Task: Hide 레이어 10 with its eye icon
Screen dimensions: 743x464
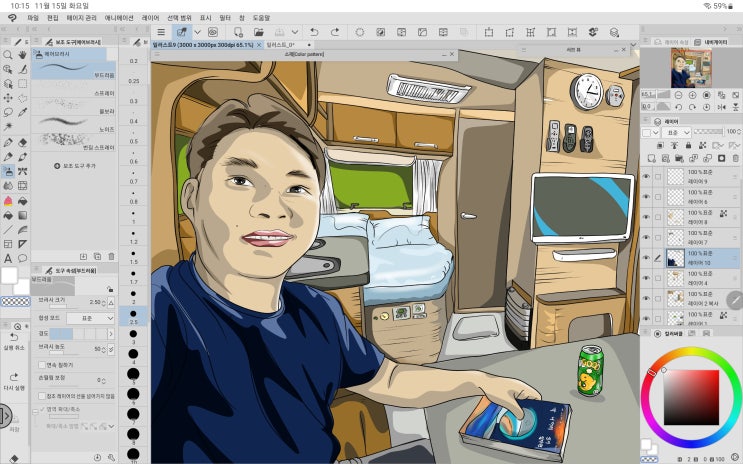Action: click(646, 258)
